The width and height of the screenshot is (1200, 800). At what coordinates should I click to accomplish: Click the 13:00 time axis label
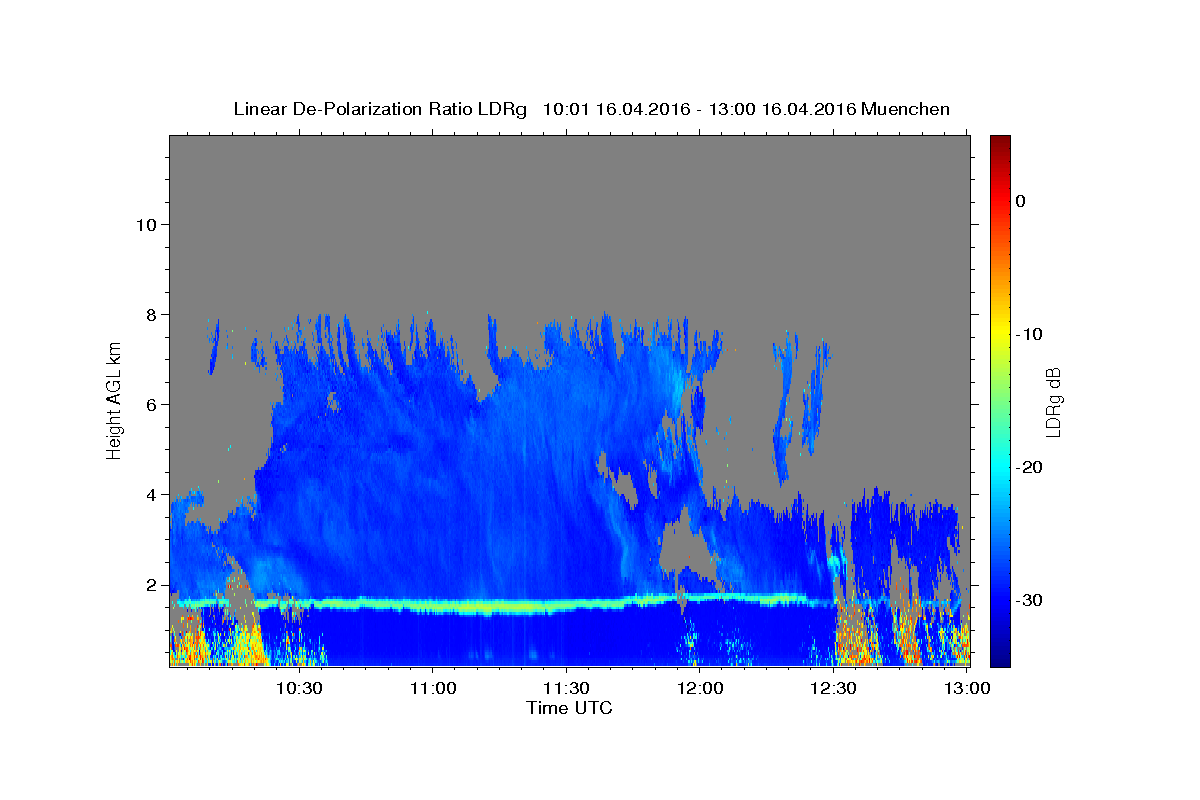pyautogui.click(x=967, y=688)
